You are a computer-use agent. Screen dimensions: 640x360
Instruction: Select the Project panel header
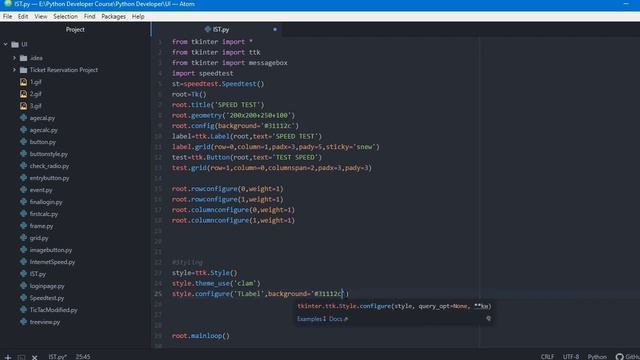pos(75,29)
